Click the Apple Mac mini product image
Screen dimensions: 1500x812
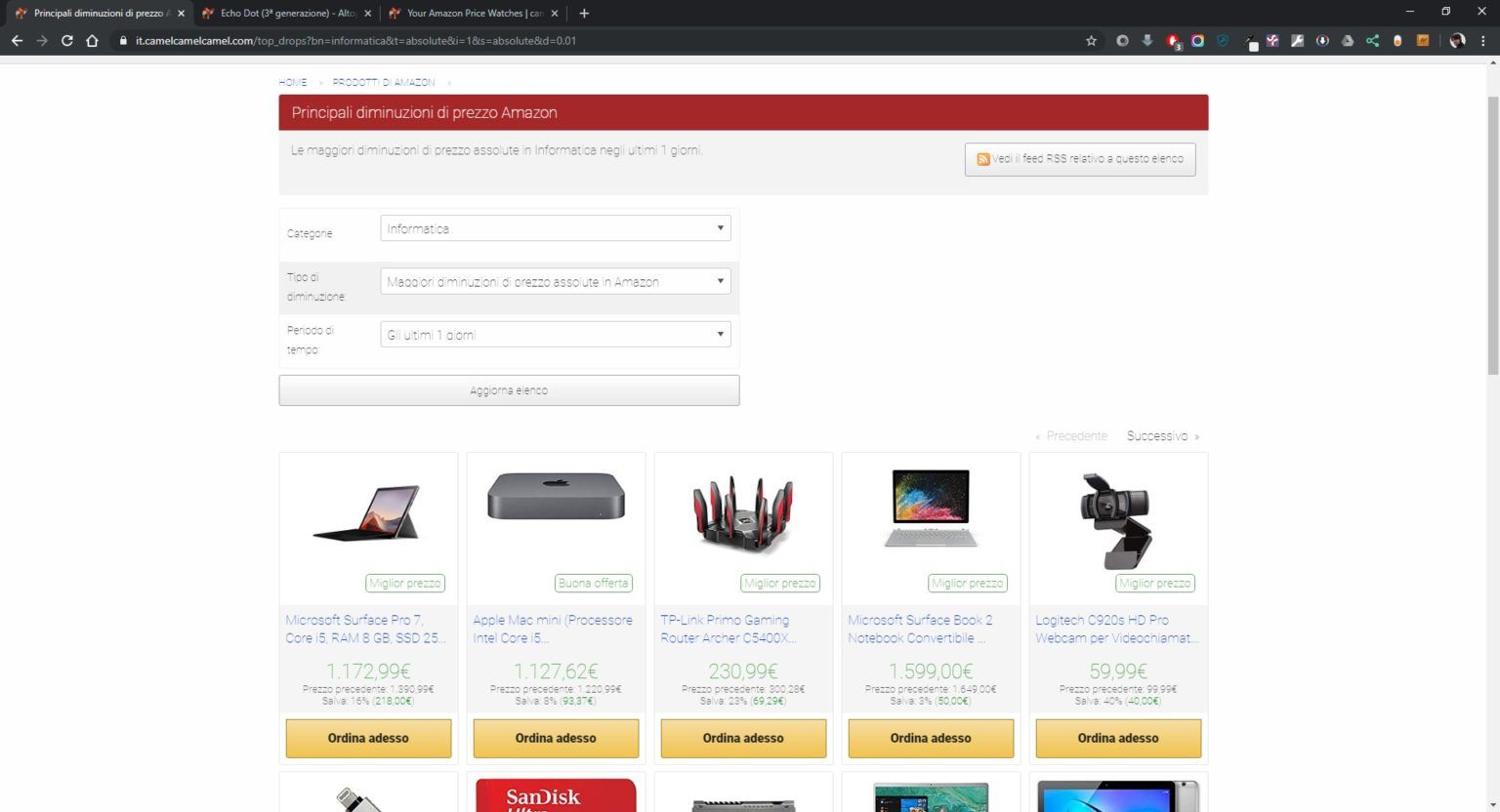(x=556, y=496)
